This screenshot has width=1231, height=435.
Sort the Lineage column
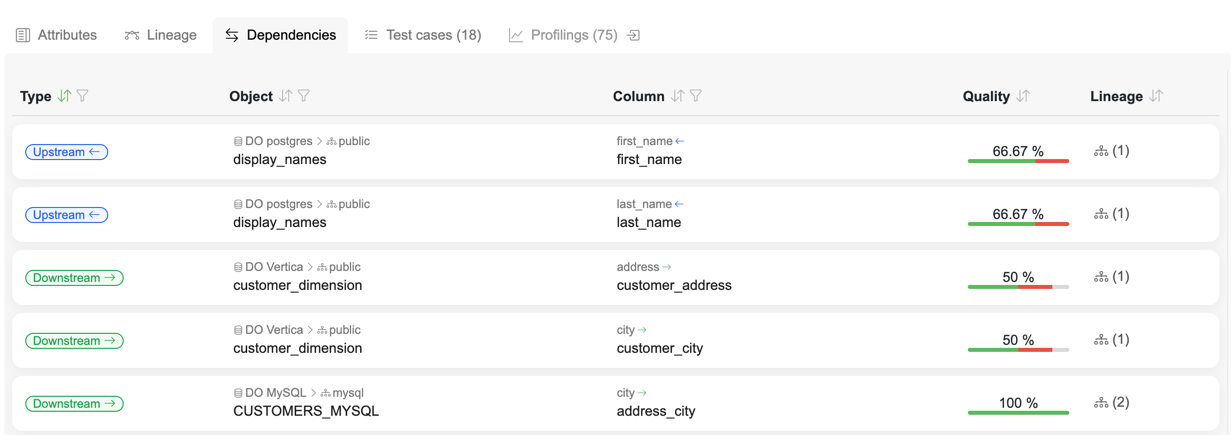pyautogui.click(x=1156, y=96)
